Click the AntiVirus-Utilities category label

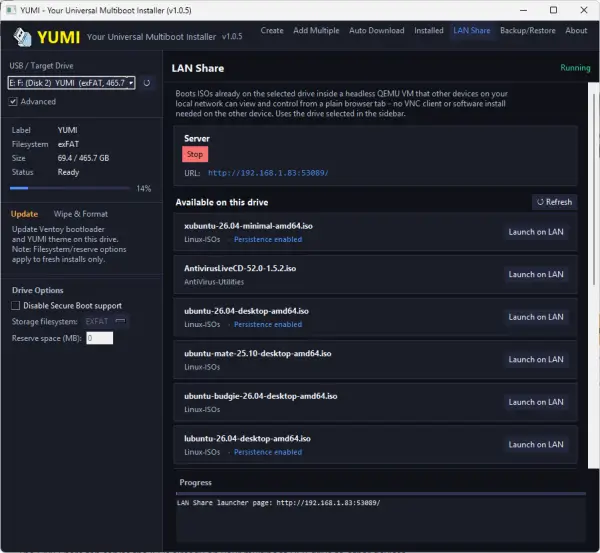pos(214,282)
